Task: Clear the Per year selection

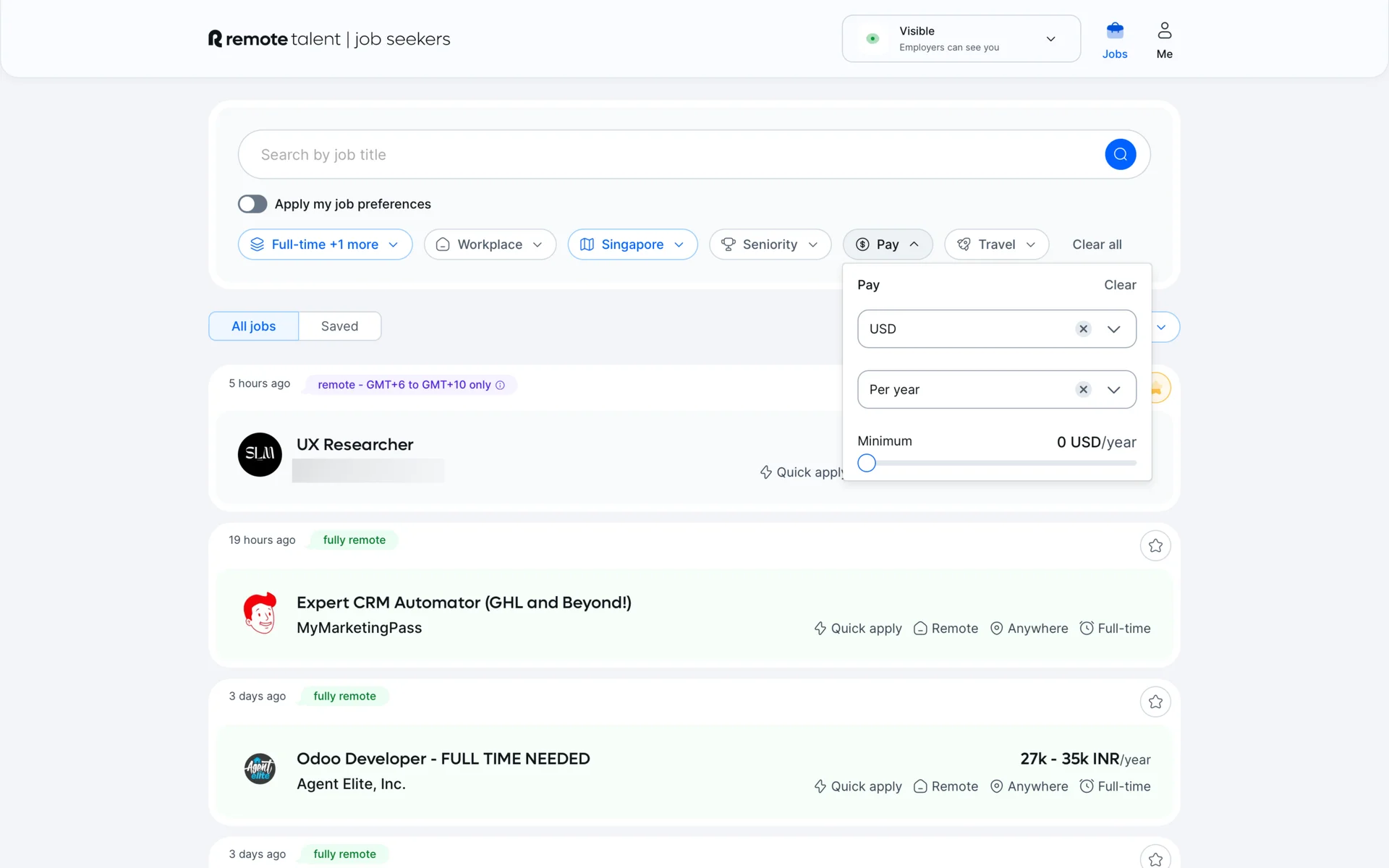Action: pos(1083,390)
